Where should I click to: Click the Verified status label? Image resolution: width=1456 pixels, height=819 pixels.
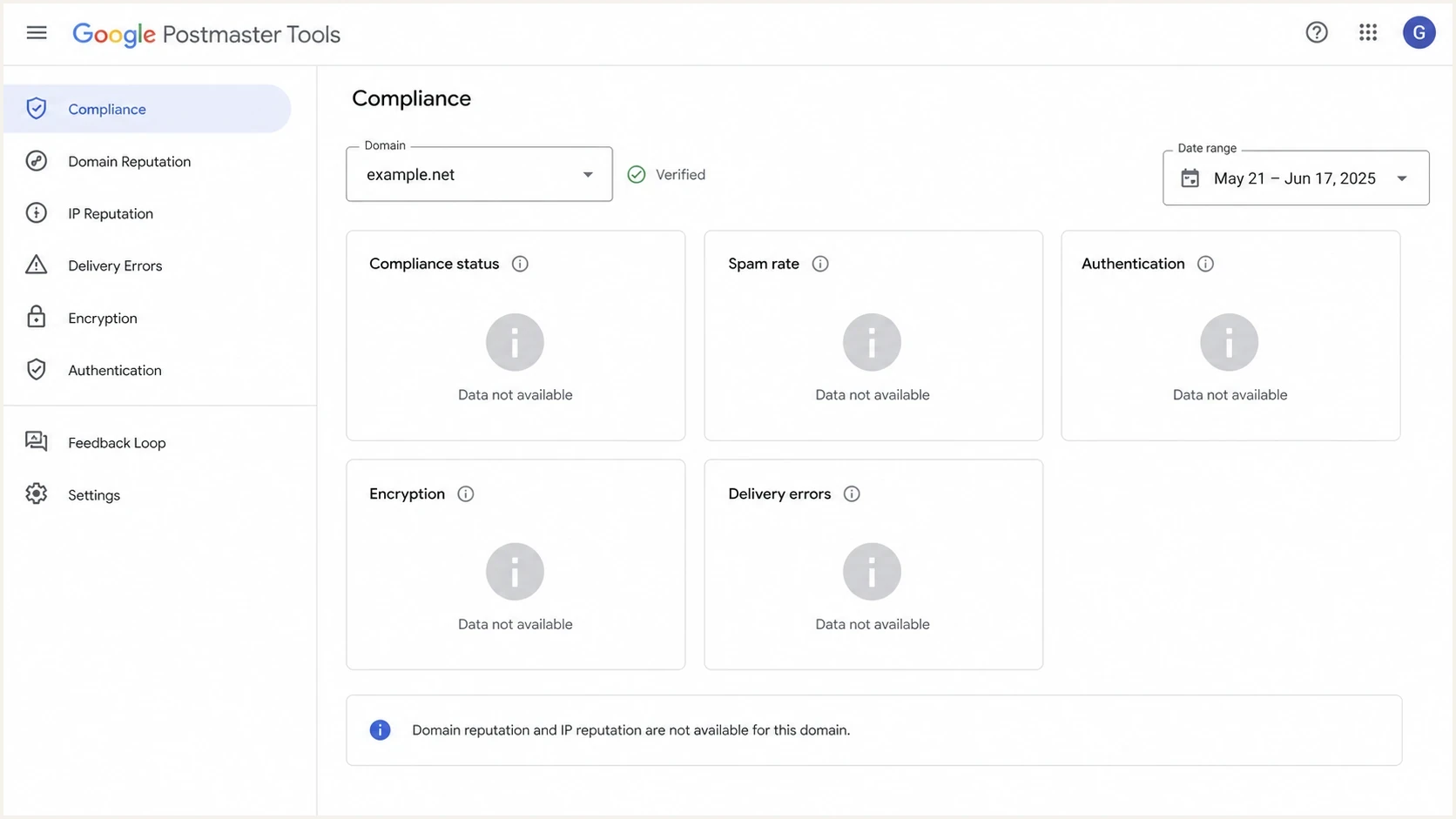coord(680,175)
